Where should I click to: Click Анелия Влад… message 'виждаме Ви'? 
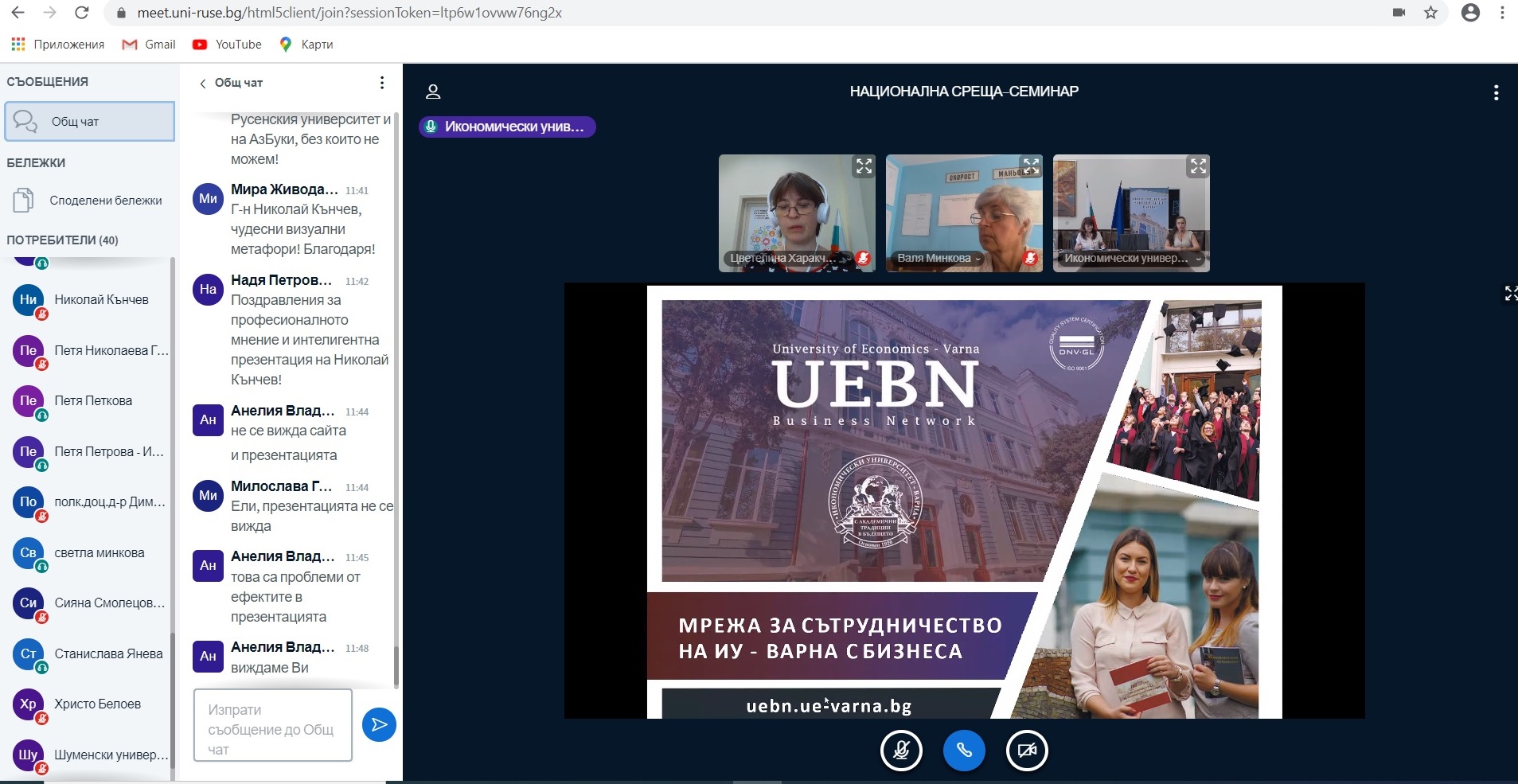pos(270,668)
